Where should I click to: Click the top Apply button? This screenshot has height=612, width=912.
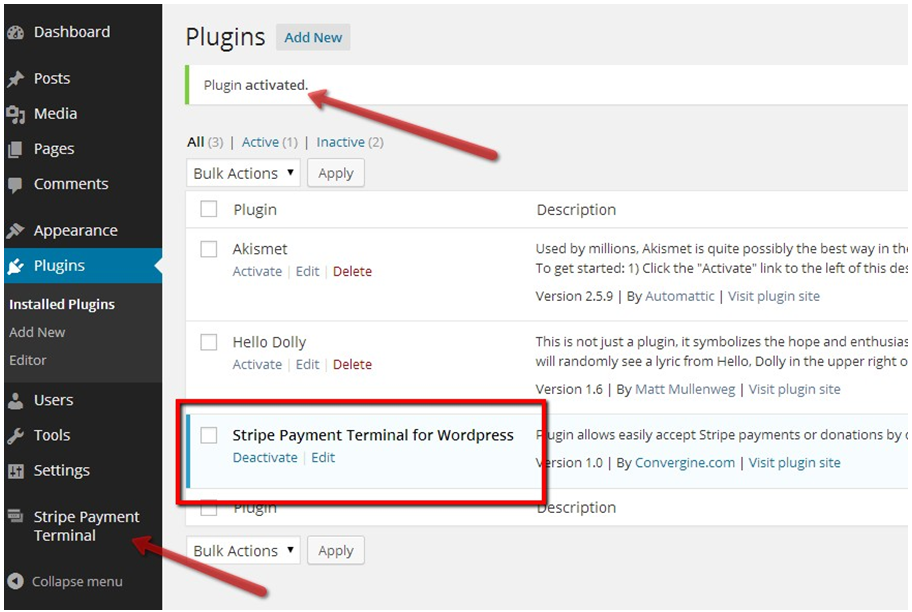pos(336,173)
